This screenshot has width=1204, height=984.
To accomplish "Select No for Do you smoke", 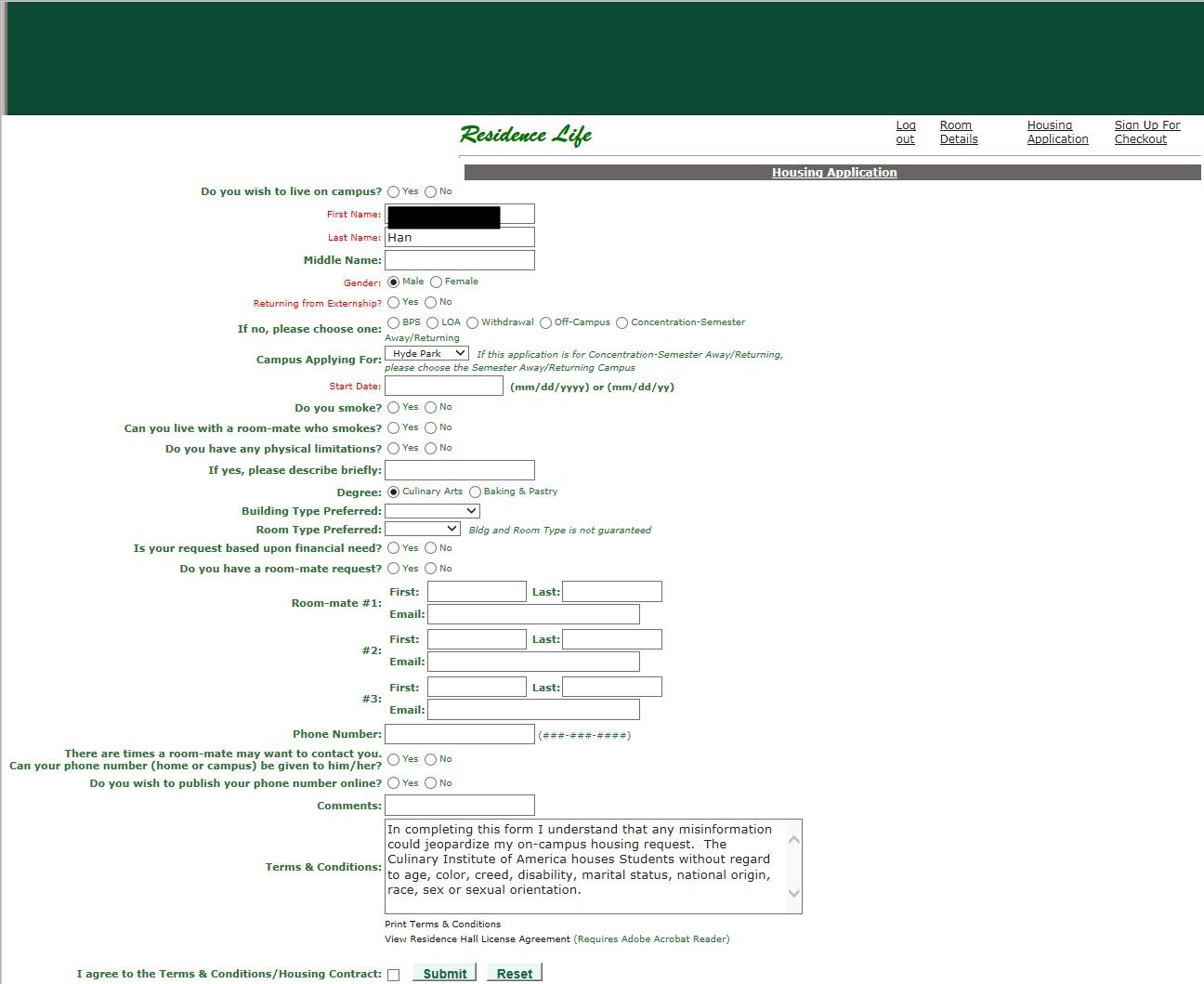I will point(431,407).
